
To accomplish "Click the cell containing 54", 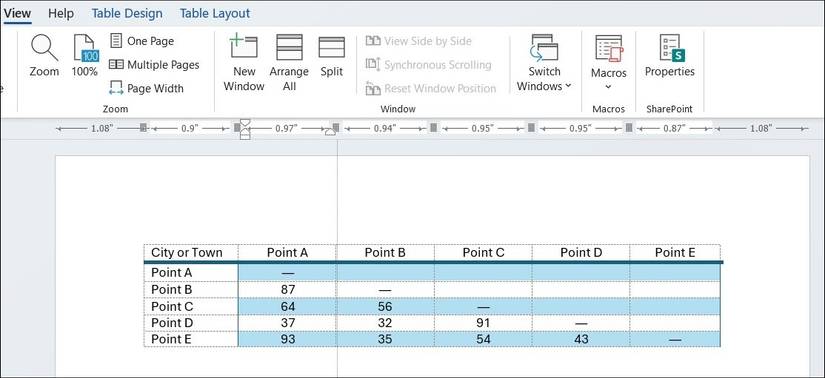I will tap(483, 340).
